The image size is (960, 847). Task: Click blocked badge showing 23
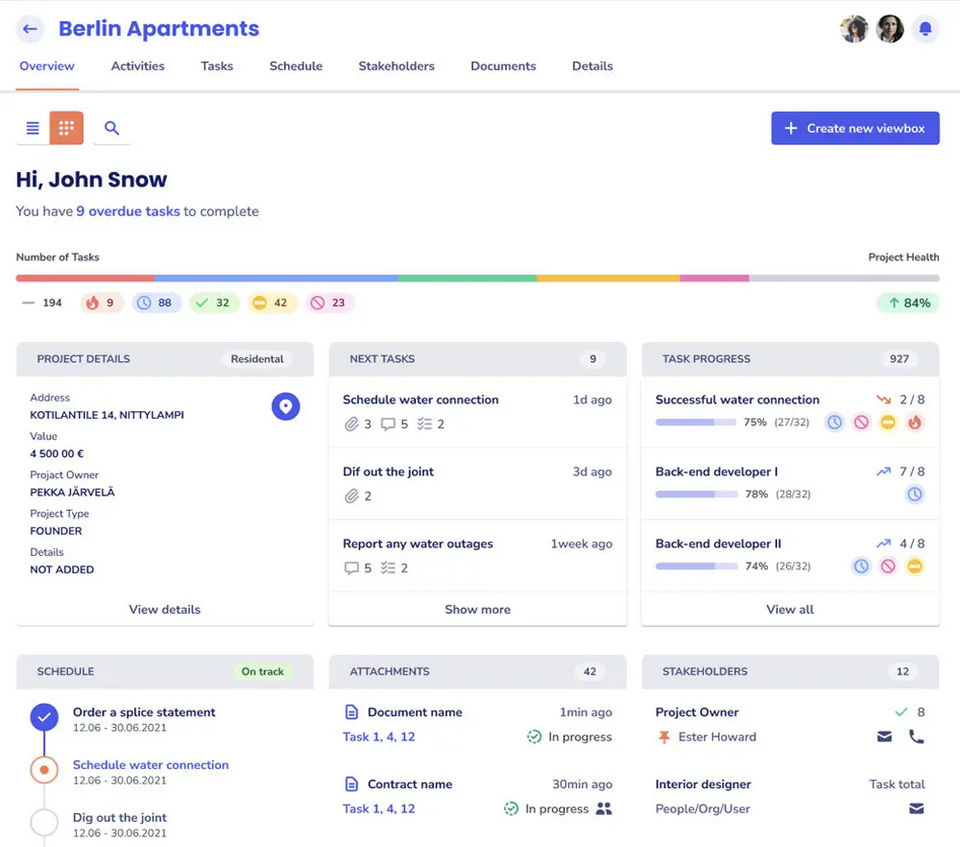tap(330, 303)
